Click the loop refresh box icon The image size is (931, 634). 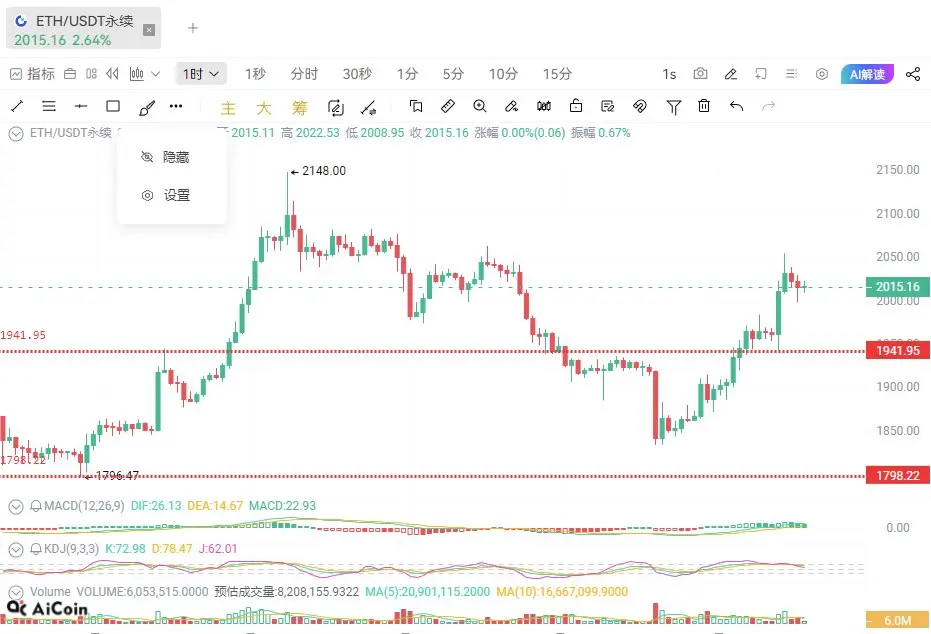pyautogui.click(x=335, y=107)
